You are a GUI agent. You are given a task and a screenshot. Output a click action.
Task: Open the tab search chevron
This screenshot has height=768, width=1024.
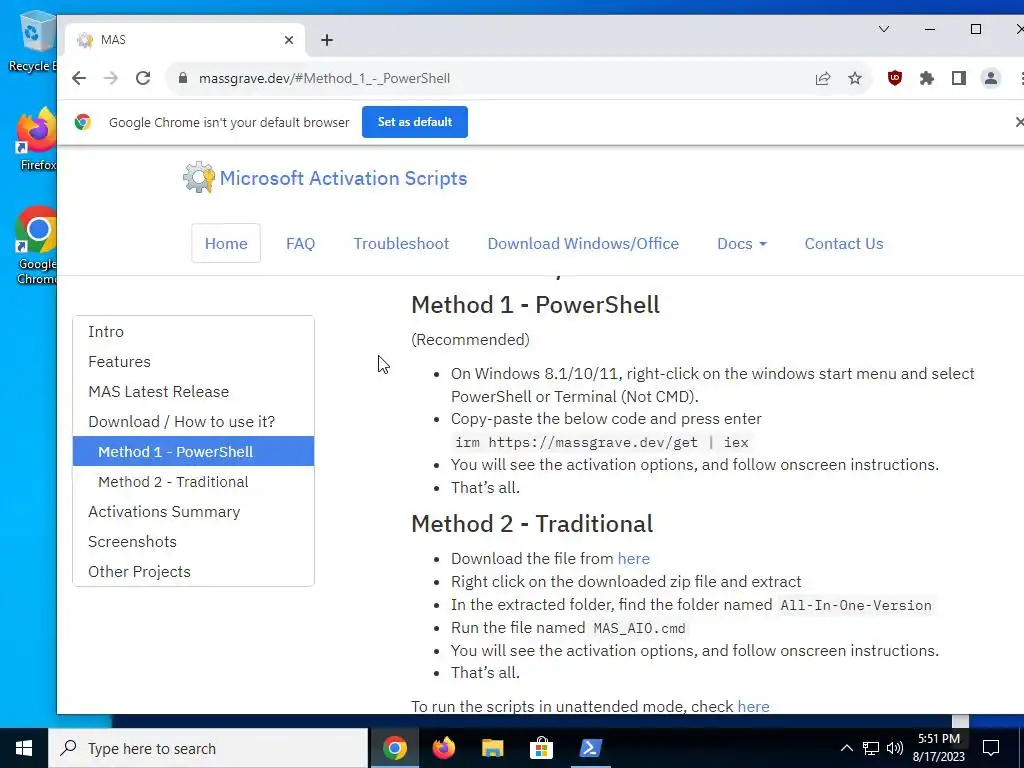pos(884,29)
